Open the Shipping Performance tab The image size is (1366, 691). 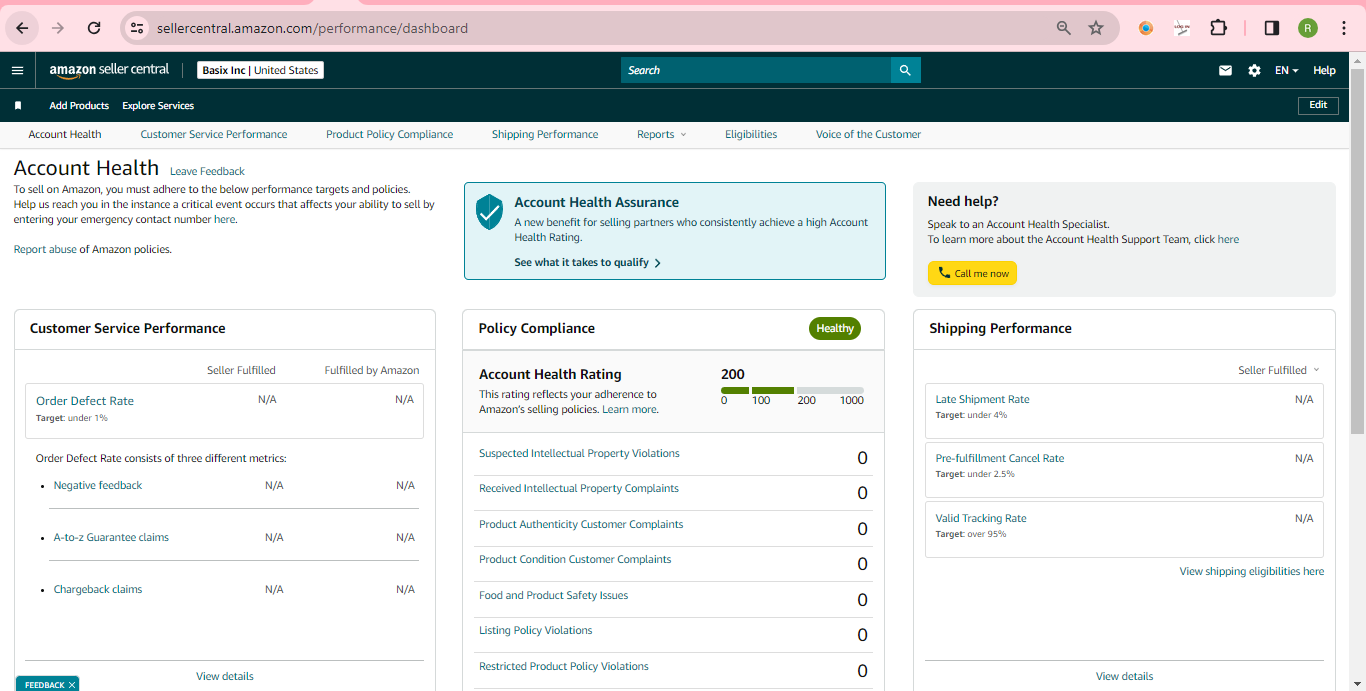[545, 134]
